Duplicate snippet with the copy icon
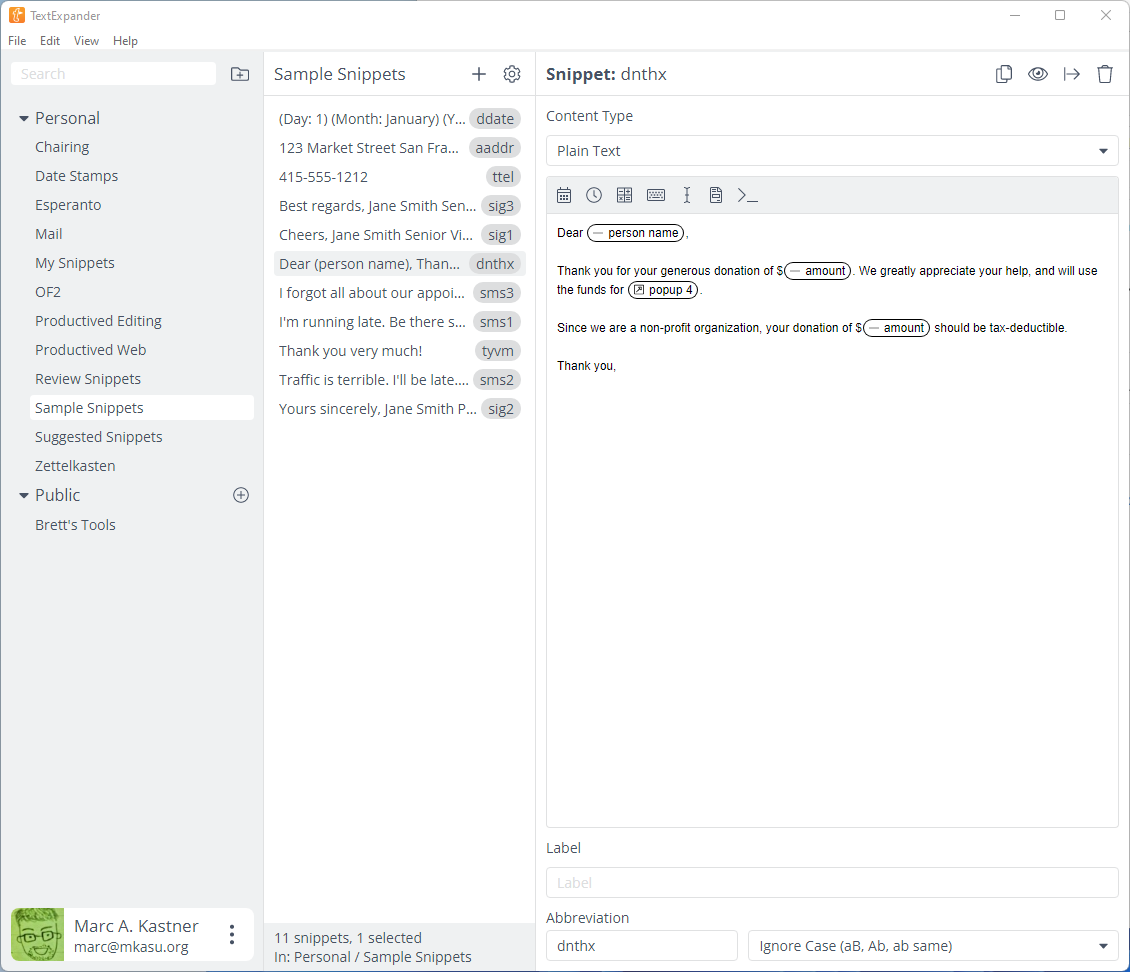 coord(1004,74)
